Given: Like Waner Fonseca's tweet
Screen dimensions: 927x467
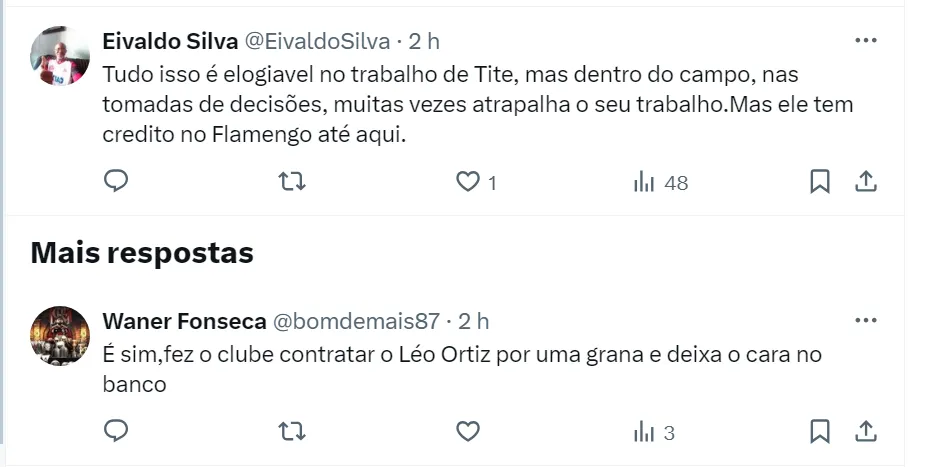Looking at the screenshot, I should pos(467,432).
